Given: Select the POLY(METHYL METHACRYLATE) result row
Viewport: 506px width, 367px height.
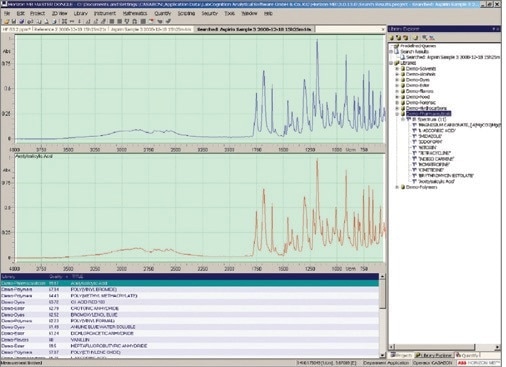Looking at the screenshot, I should 190,296.
